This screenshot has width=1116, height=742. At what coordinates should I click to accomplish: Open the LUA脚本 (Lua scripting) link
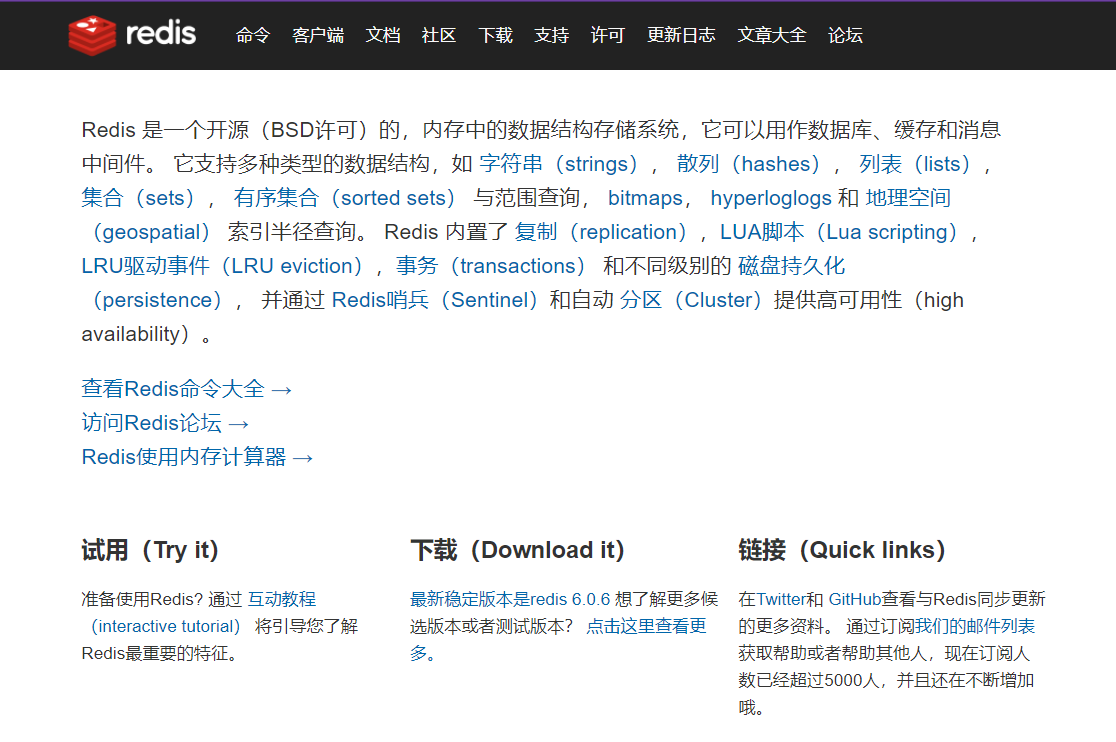point(839,233)
